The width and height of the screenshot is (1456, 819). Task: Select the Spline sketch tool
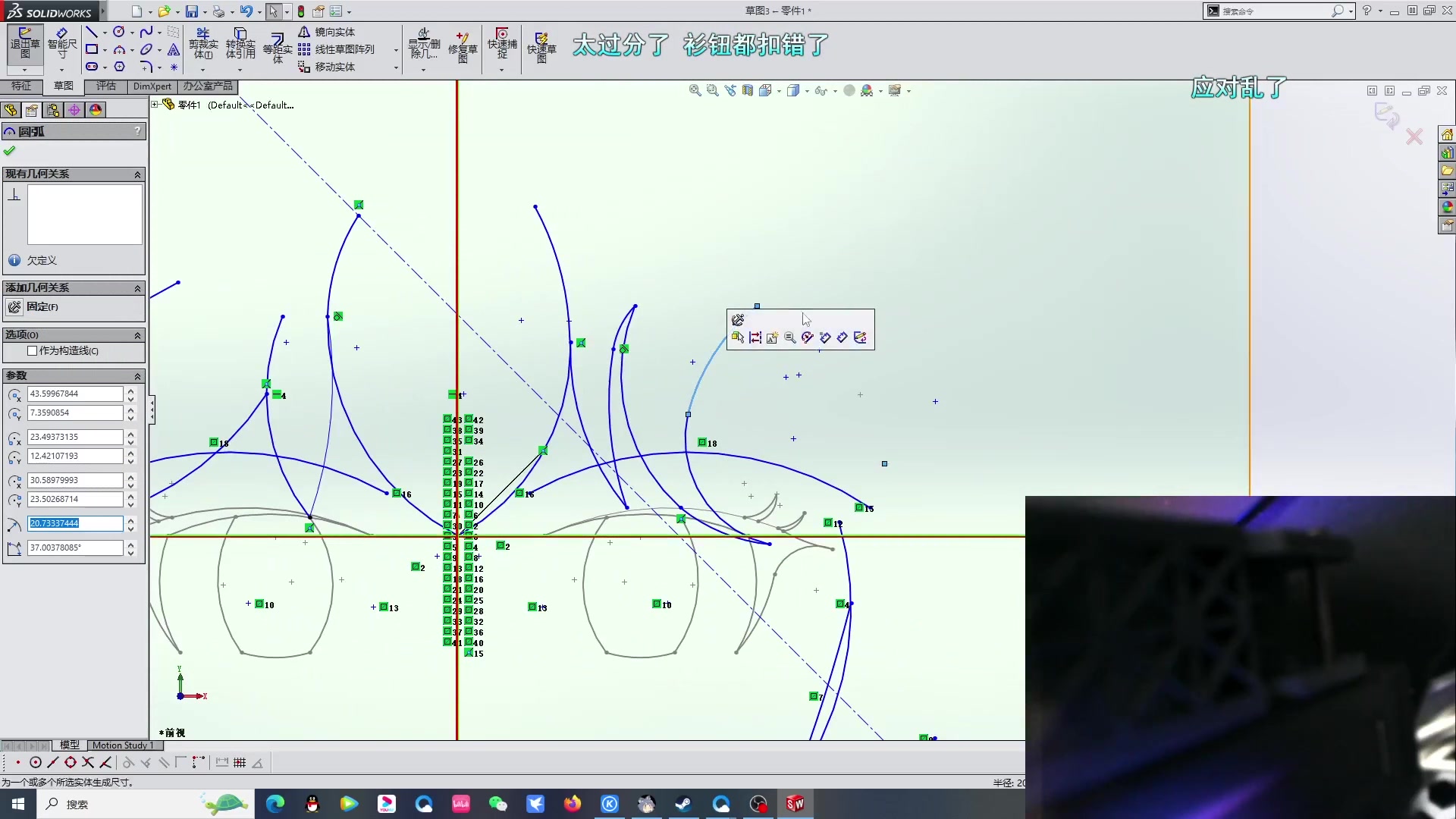pos(146,32)
